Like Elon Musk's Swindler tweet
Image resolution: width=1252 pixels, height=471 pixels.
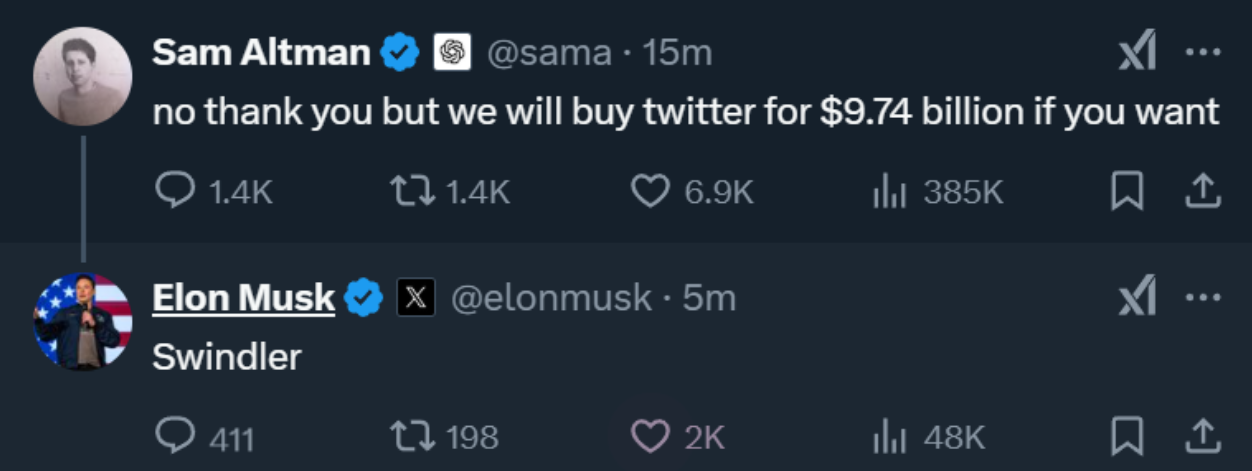(x=650, y=435)
